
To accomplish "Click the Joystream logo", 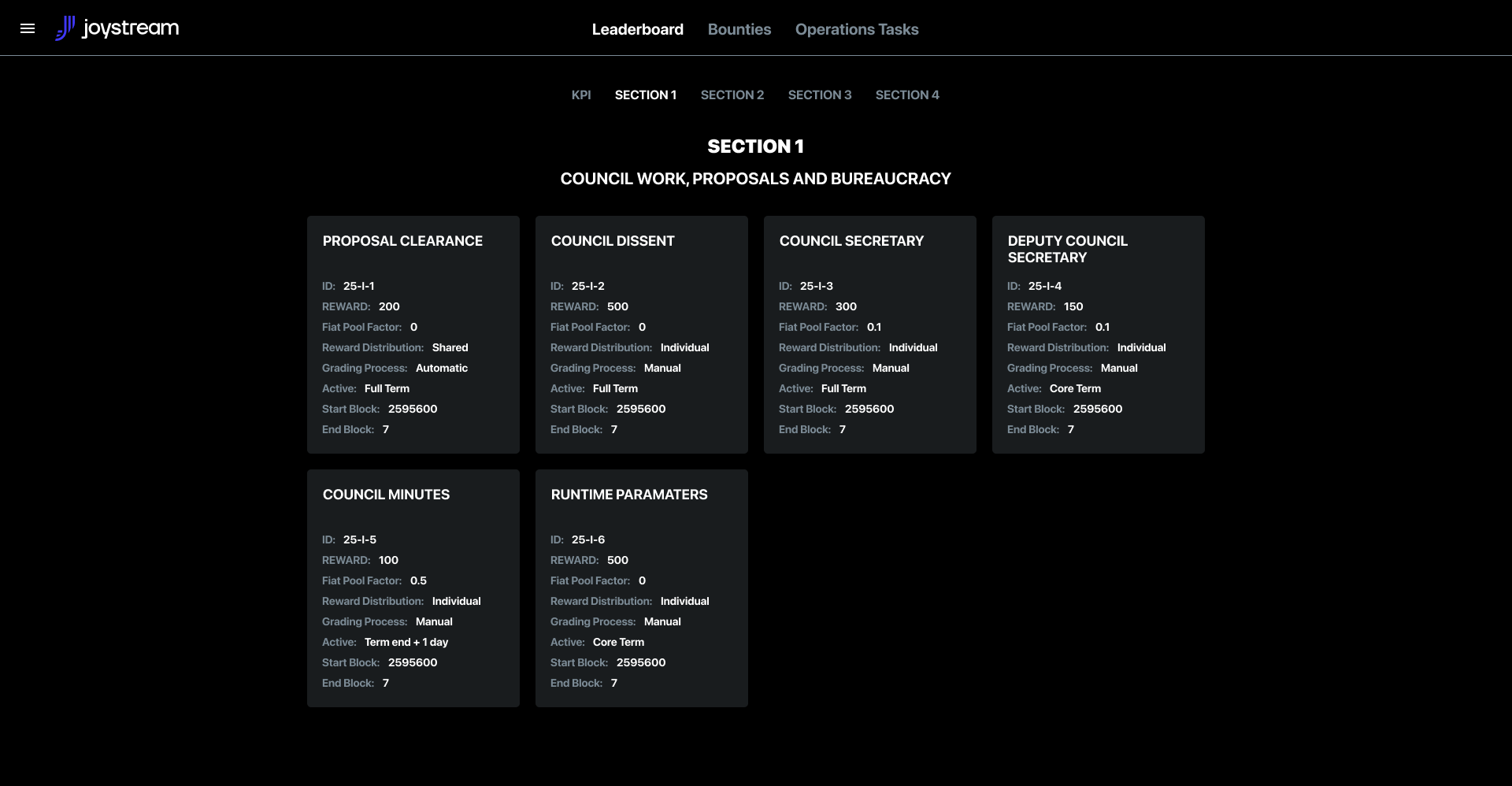I will 117,28.
